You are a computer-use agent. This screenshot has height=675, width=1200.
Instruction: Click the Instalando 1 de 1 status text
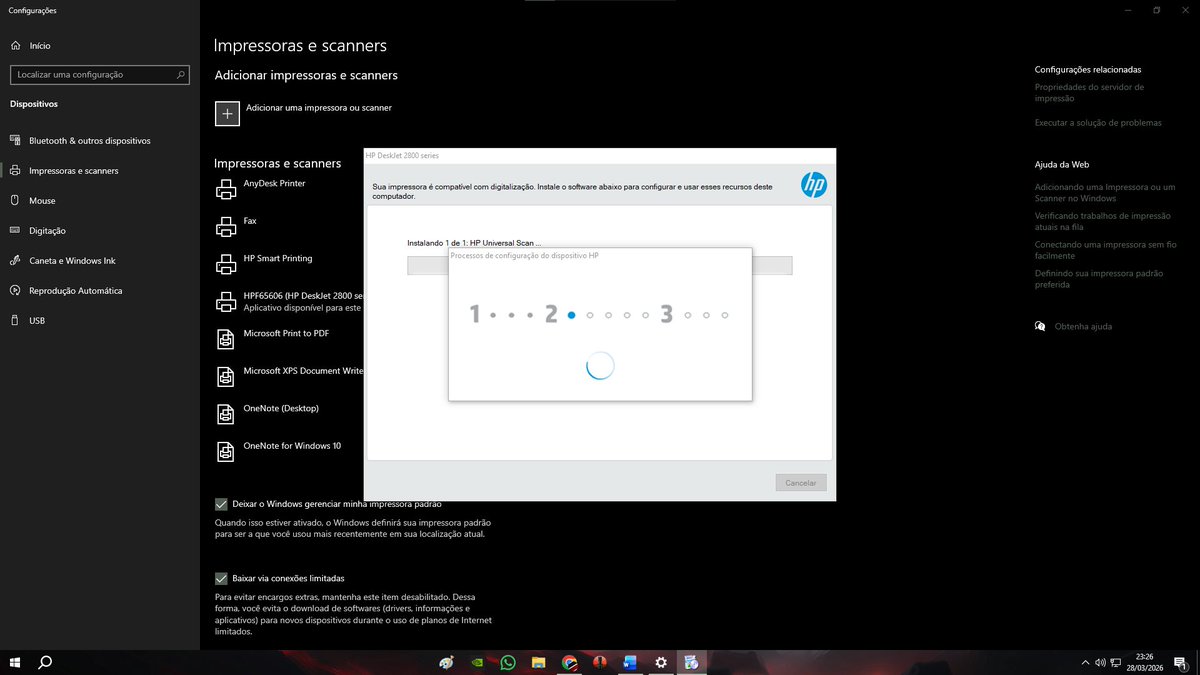474,243
